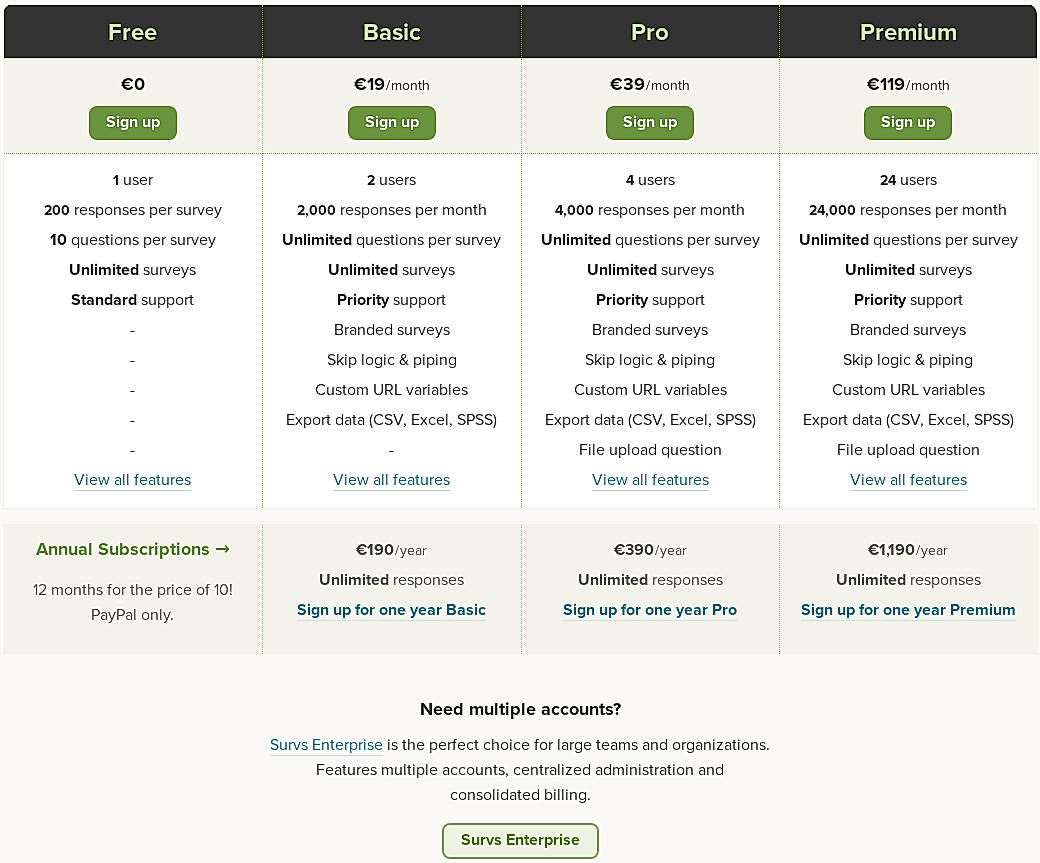Select Sign up for one year Pro
Viewport: 1040px width, 863px height.
point(650,610)
